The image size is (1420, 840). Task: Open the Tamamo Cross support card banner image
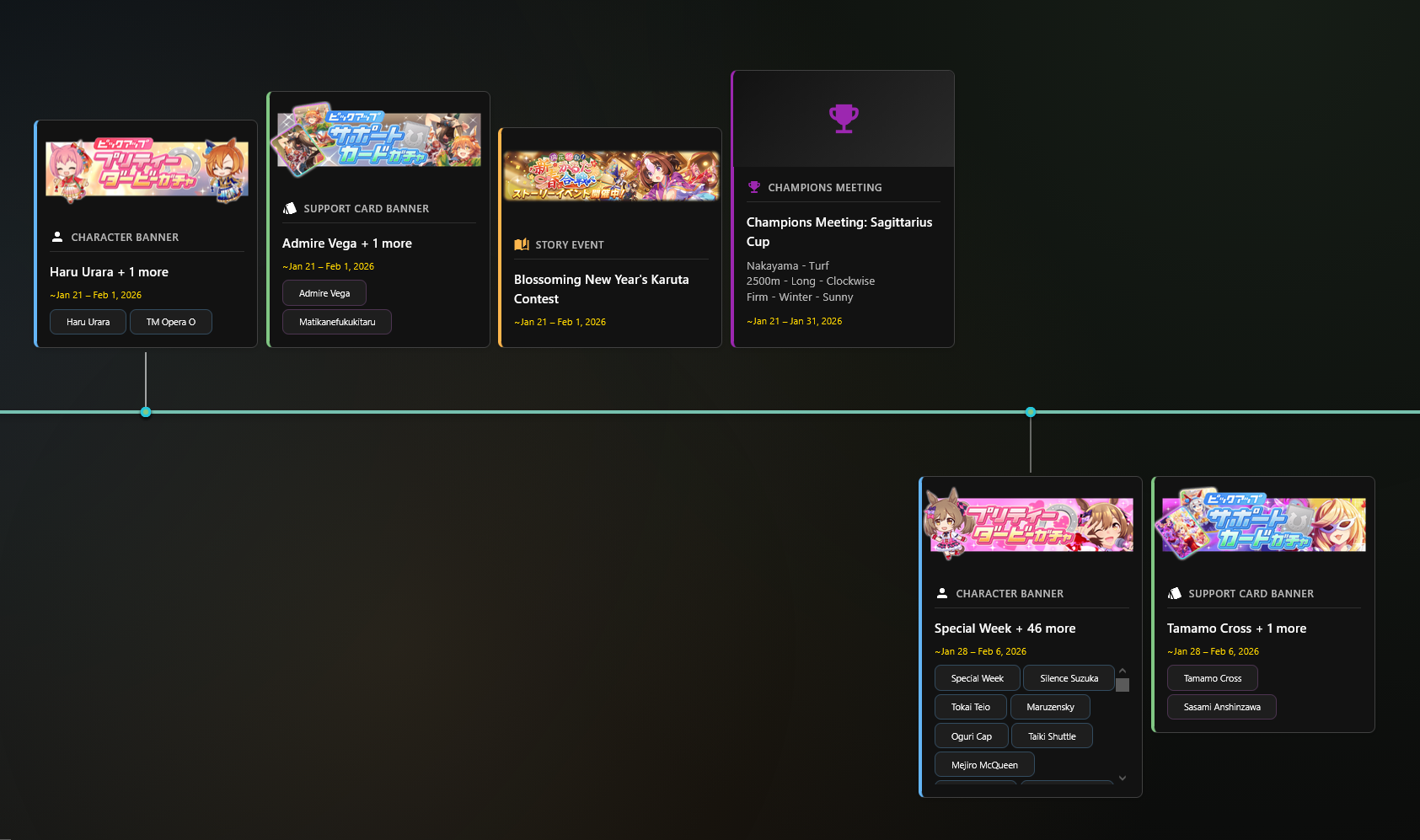pos(1261,523)
